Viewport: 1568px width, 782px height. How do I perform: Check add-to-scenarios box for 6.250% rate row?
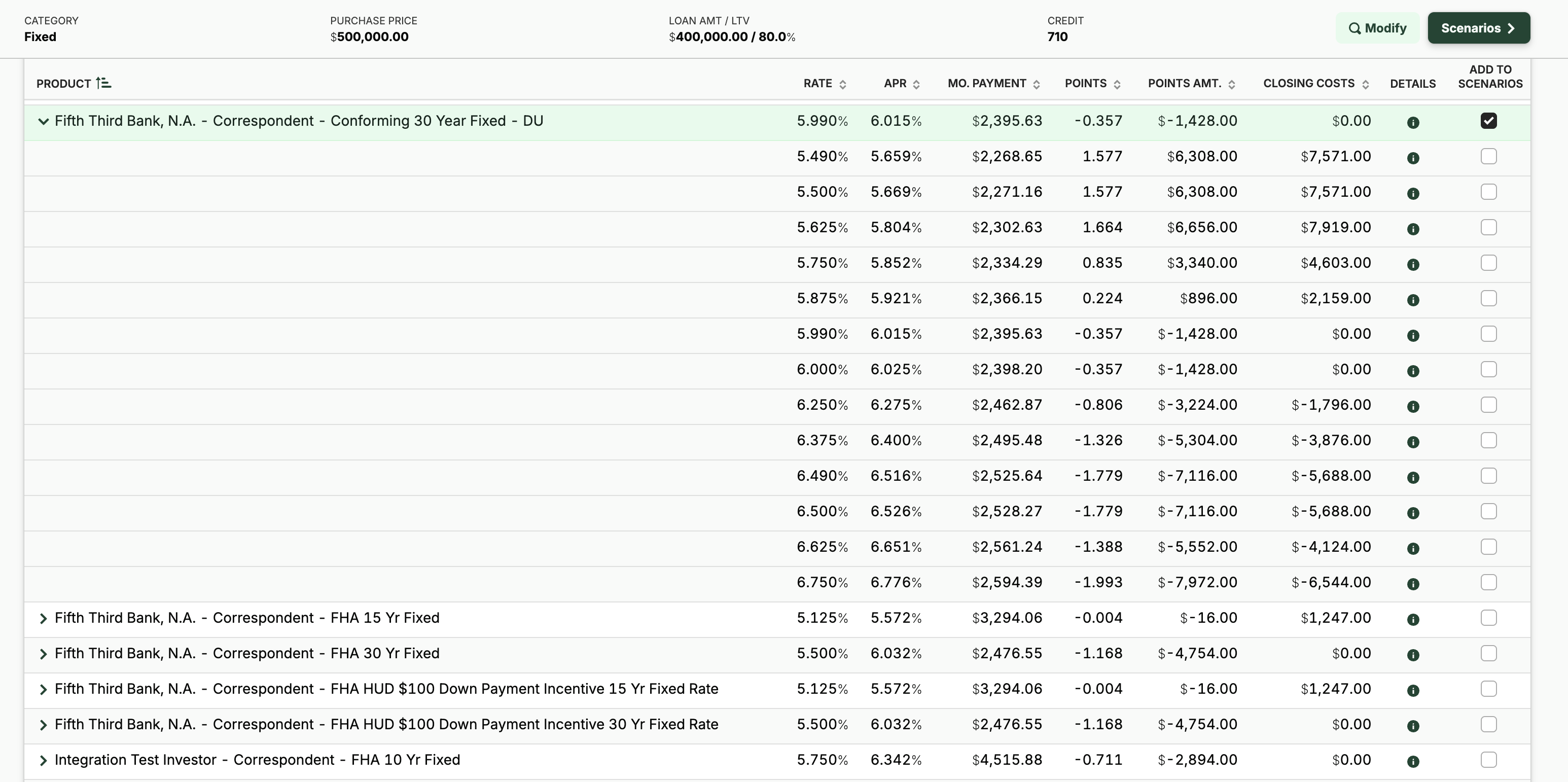pos(1488,405)
